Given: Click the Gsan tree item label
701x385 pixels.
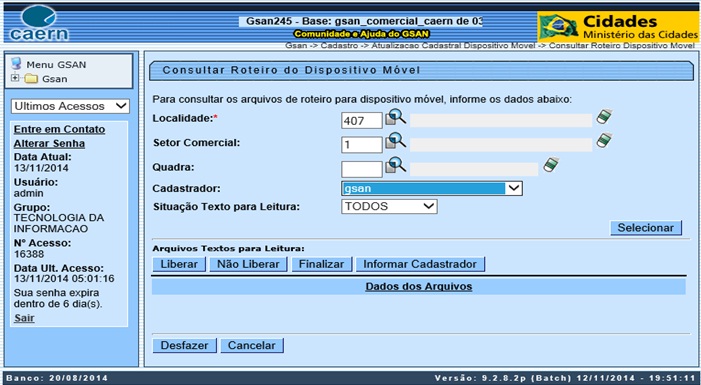Looking at the screenshot, I should click(55, 79).
